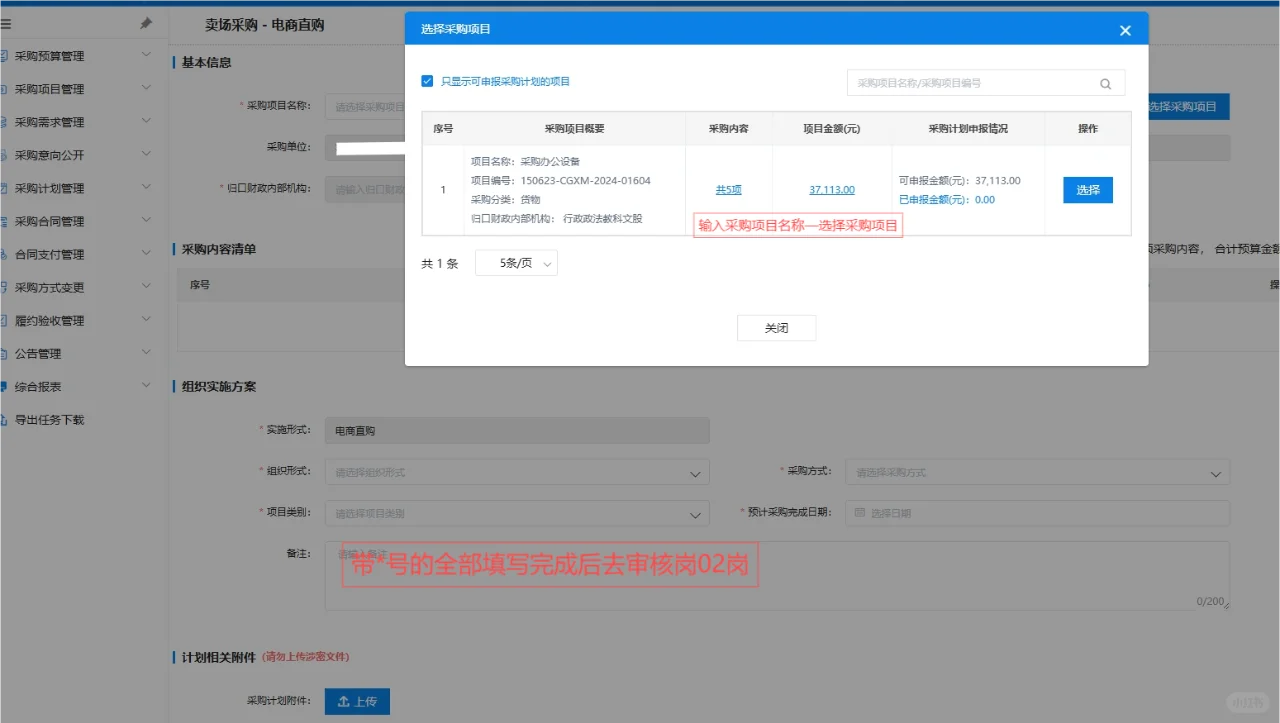Open the 共5项 procurement content link
This screenshot has height=723, width=1280.
[729, 190]
